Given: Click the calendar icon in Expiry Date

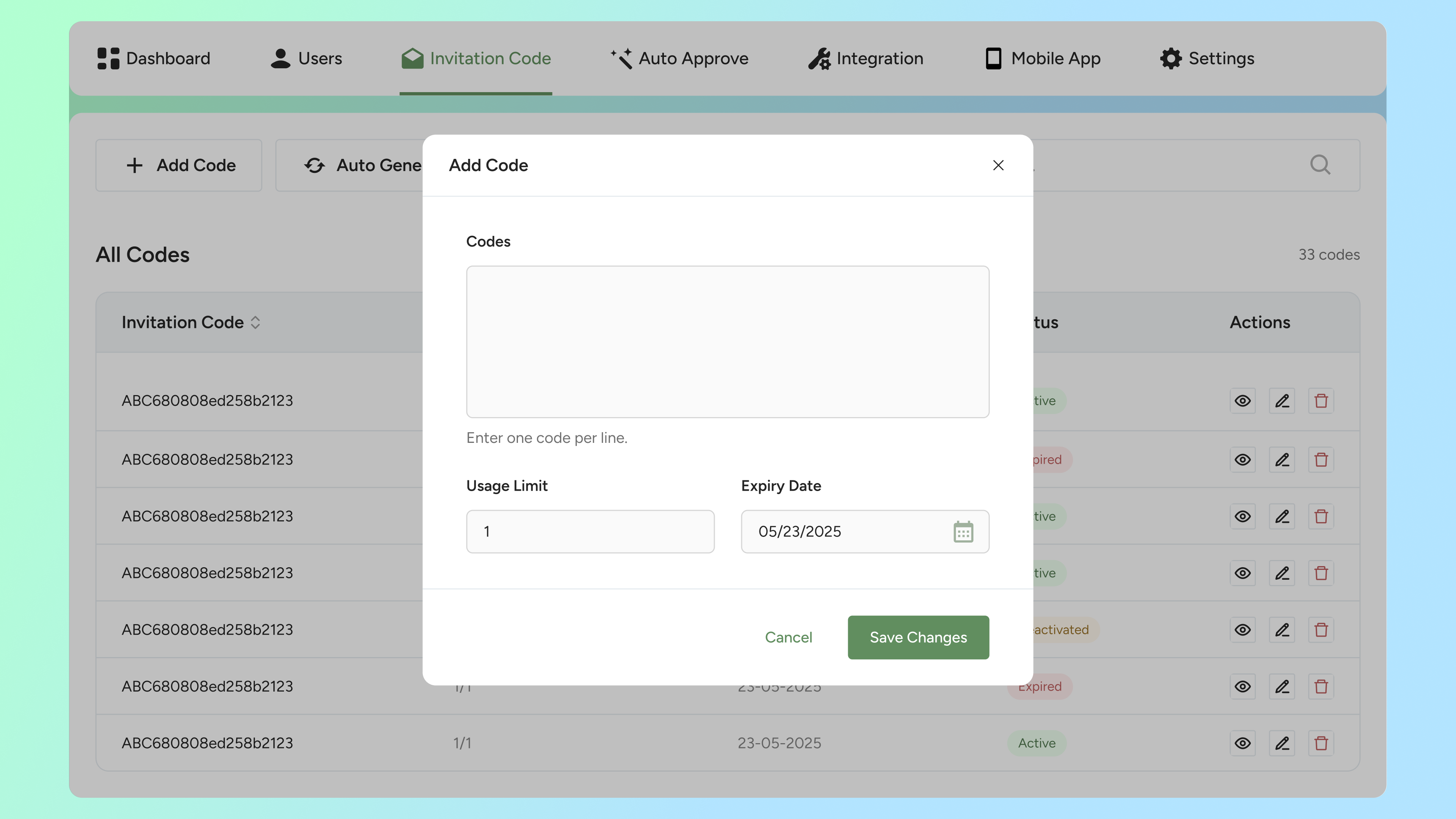Looking at the screenshot, I should 963,532.
